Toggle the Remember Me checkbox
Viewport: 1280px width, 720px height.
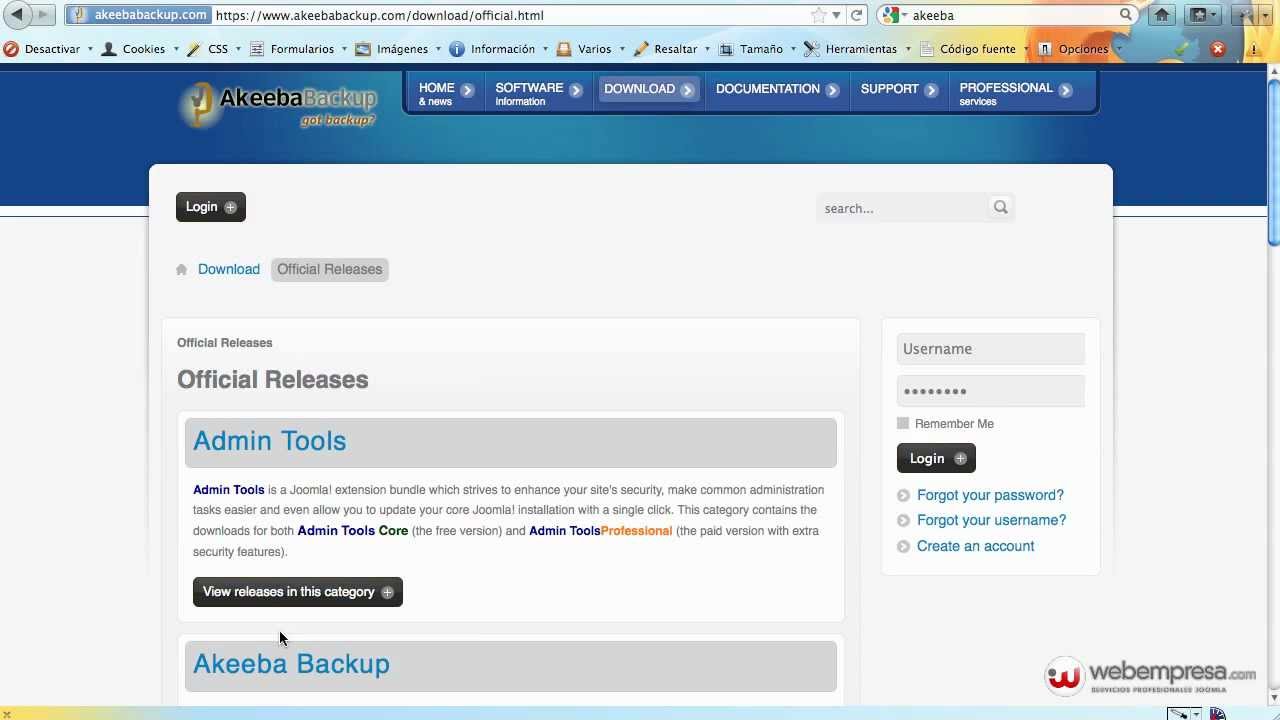[x=903, y=423]
